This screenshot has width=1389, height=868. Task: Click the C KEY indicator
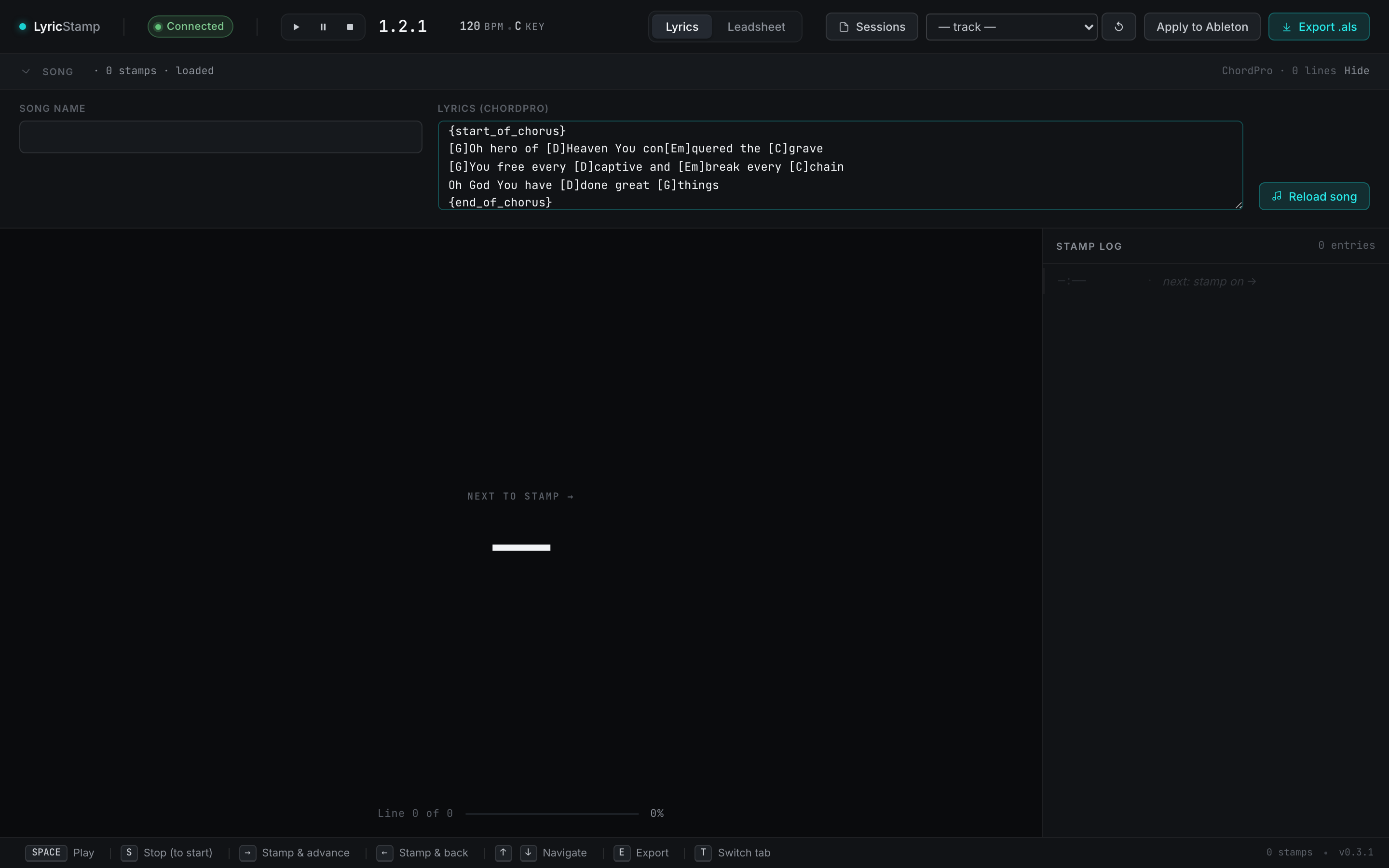[x=529, y=27]
